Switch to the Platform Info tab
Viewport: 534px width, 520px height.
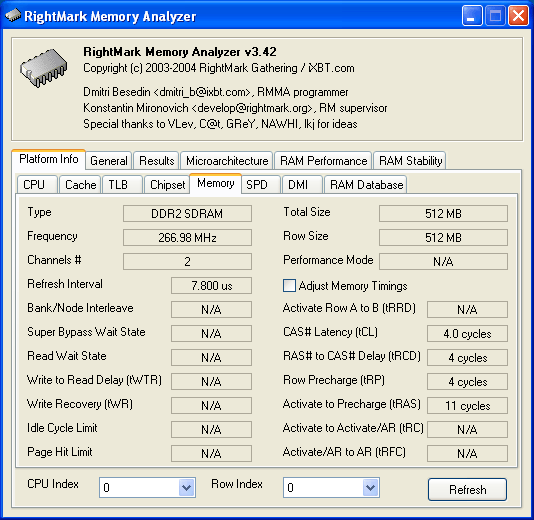point(48,159)
